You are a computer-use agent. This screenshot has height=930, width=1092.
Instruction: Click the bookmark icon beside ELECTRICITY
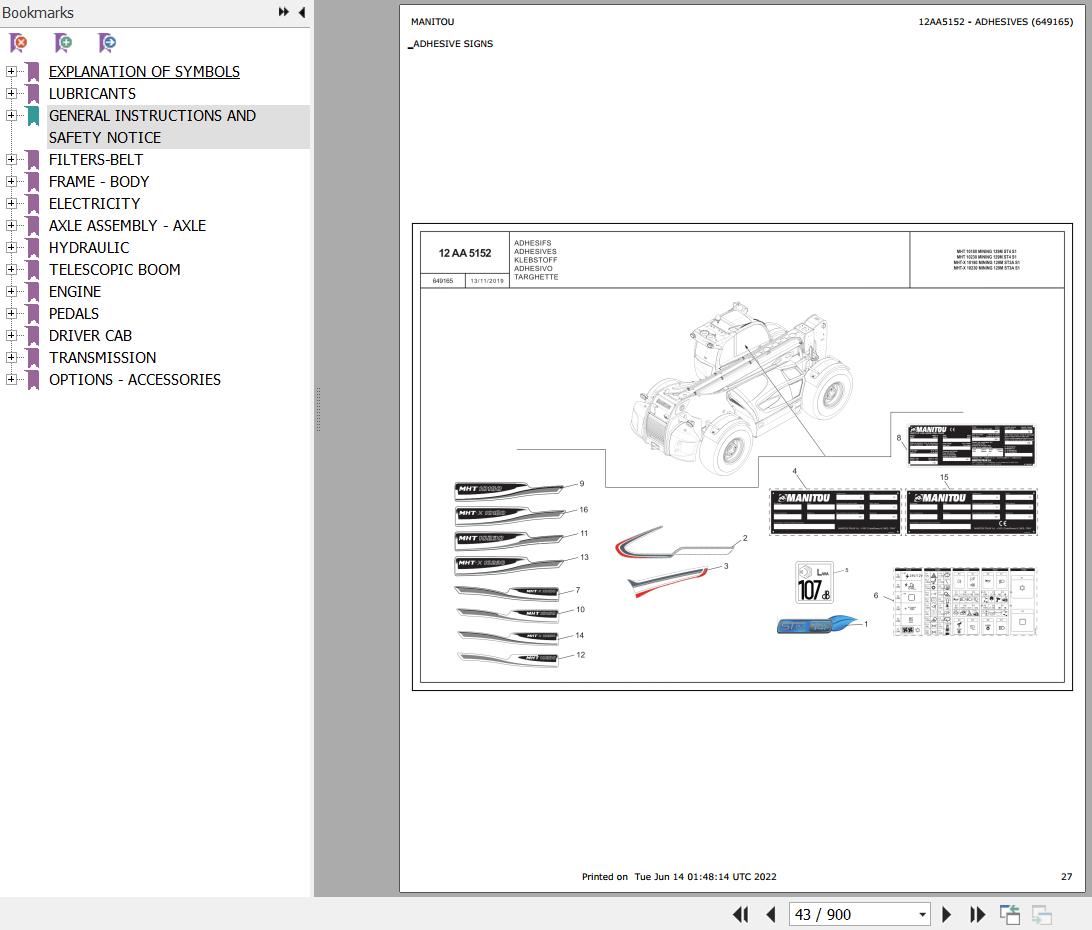[33, 203]
